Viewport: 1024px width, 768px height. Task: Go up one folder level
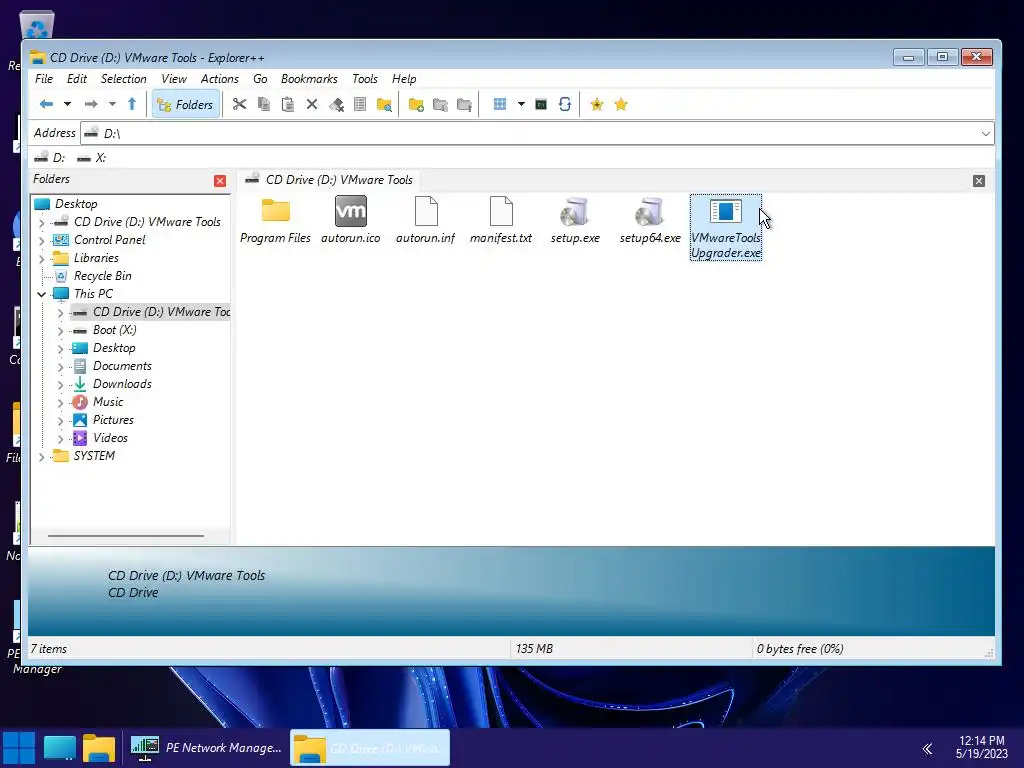132,104
